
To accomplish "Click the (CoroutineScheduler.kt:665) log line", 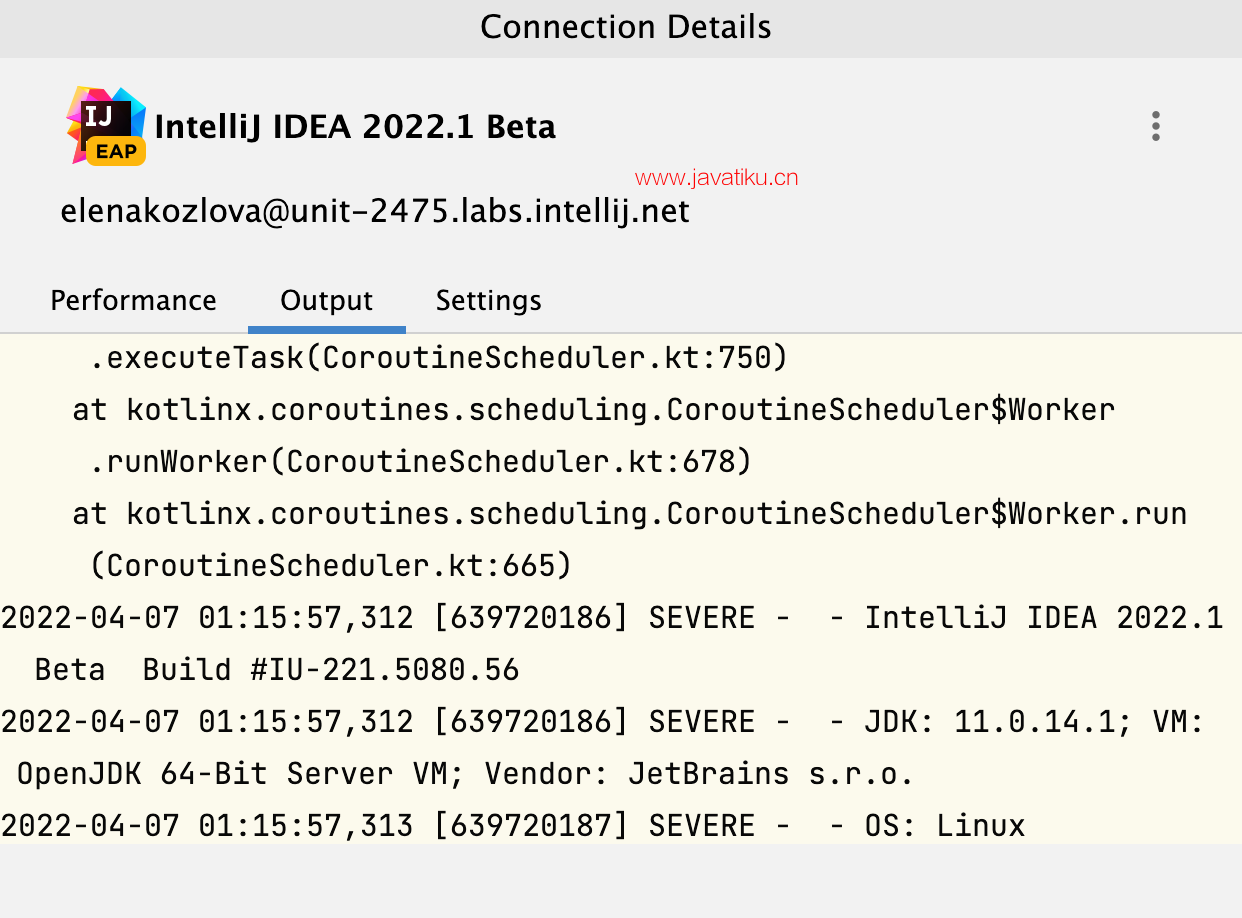I will pos(331,566).
